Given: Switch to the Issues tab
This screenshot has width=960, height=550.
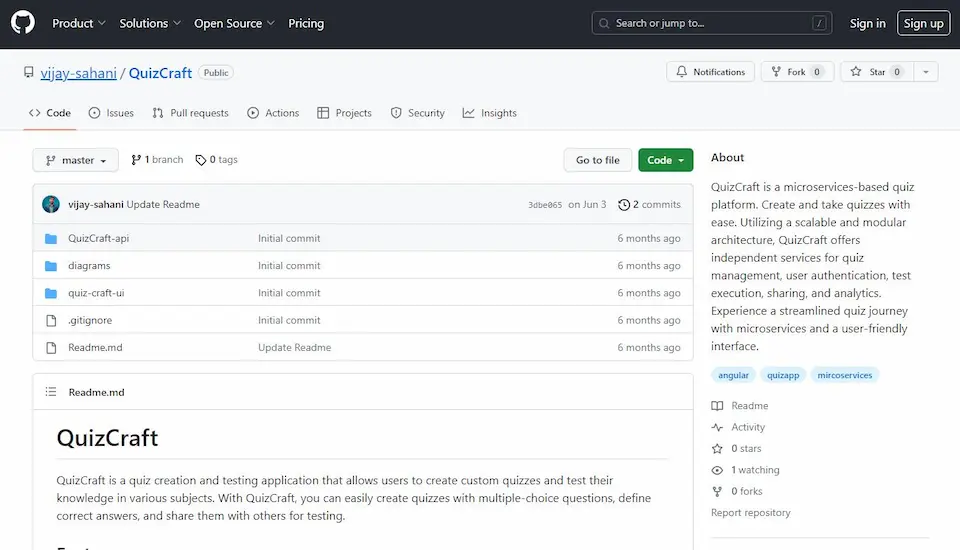Looking at the screenshot, I should [x=111, y=113].
